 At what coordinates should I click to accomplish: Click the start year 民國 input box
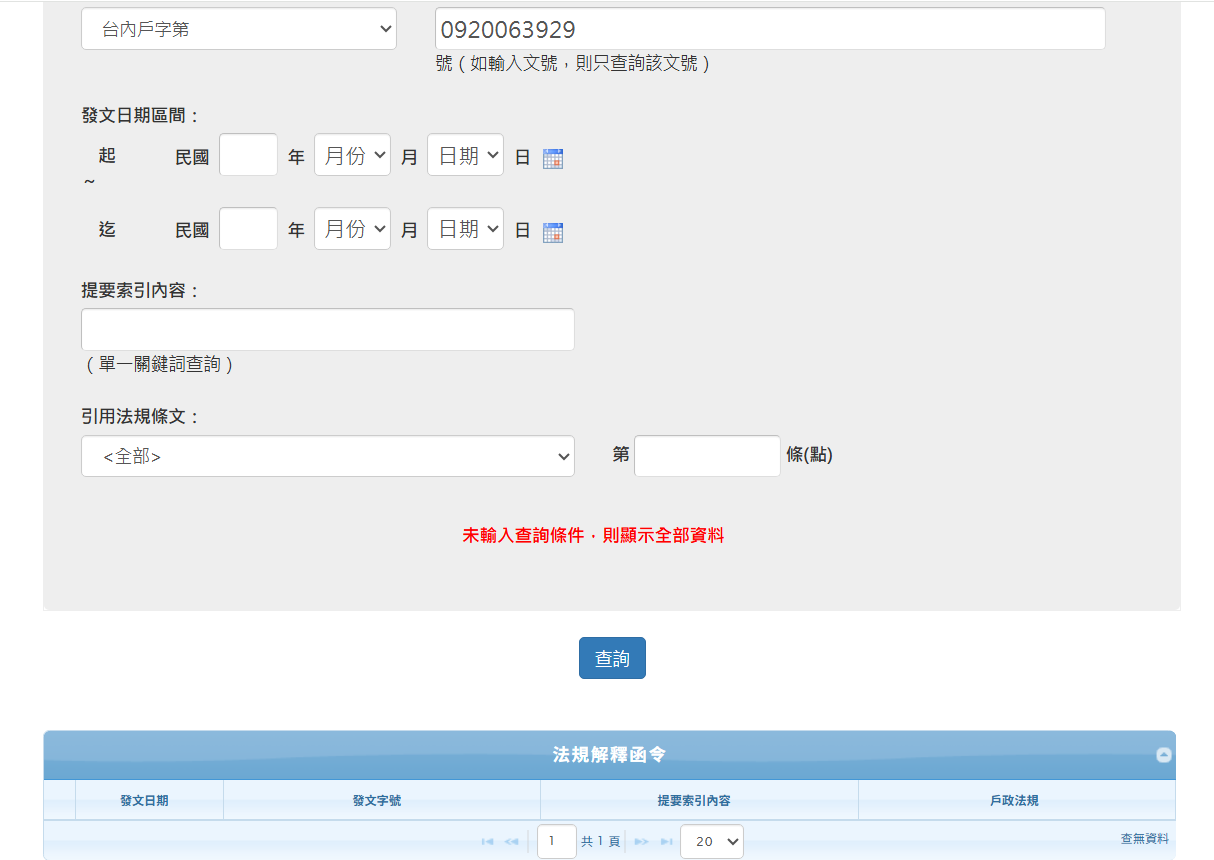(248, 156)
